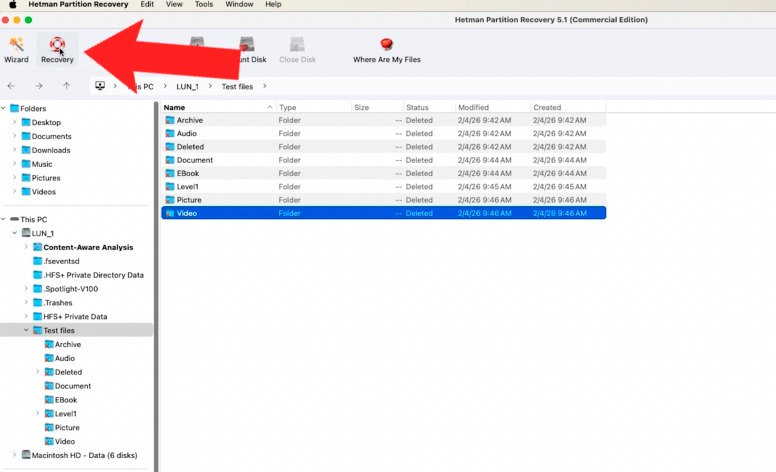Select Picture under Test files tree
Viewport: 776px width, 472px height.
tap(62, 427)
